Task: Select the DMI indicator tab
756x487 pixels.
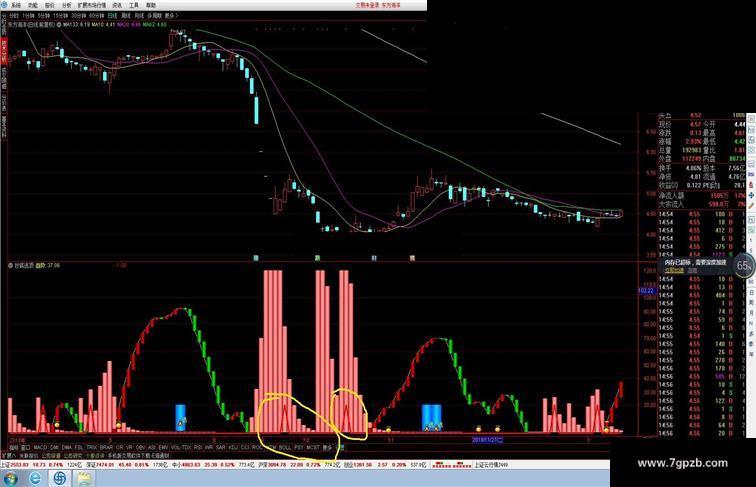Action: [x=54, y=448]
